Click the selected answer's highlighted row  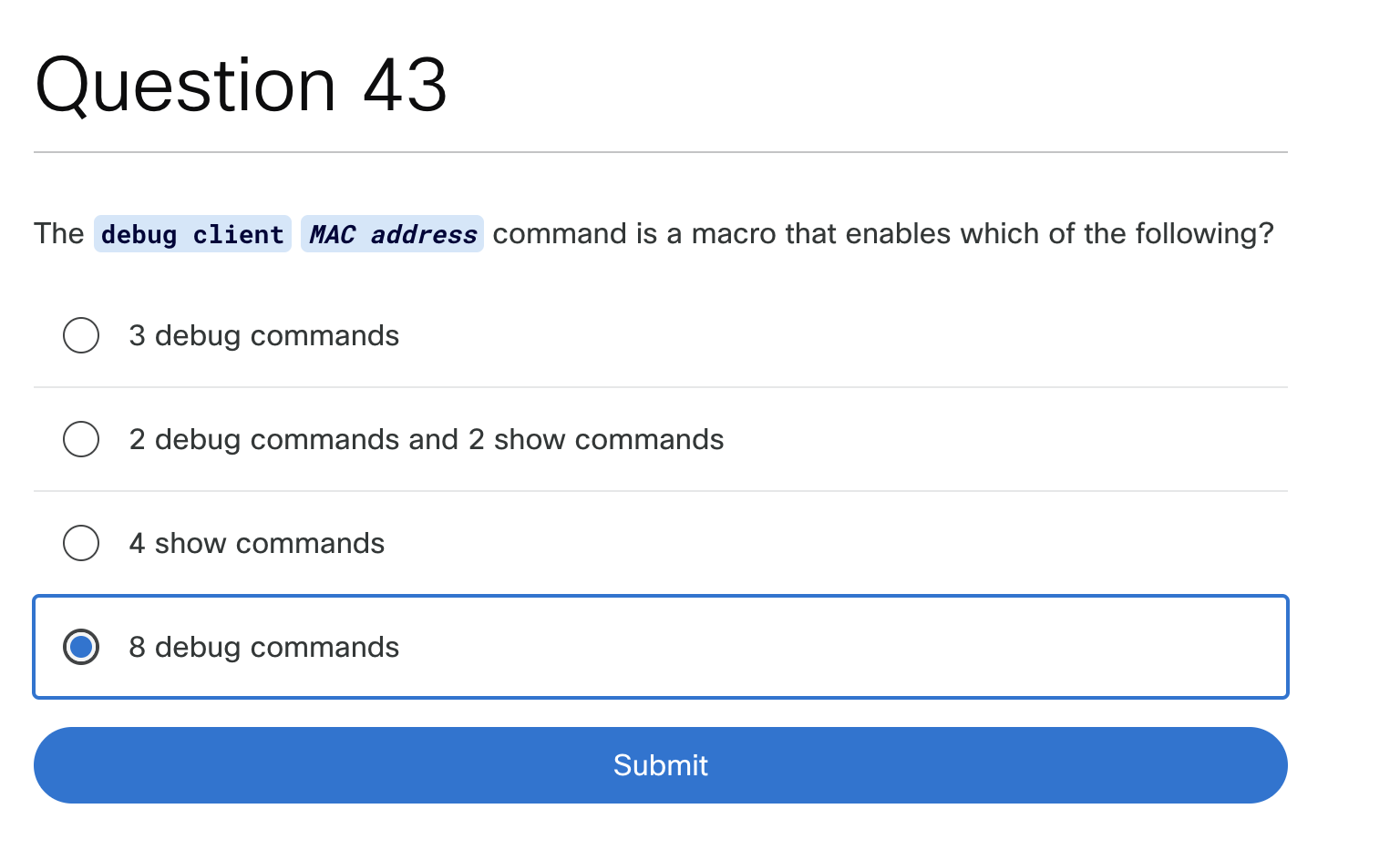click(660, 647)
